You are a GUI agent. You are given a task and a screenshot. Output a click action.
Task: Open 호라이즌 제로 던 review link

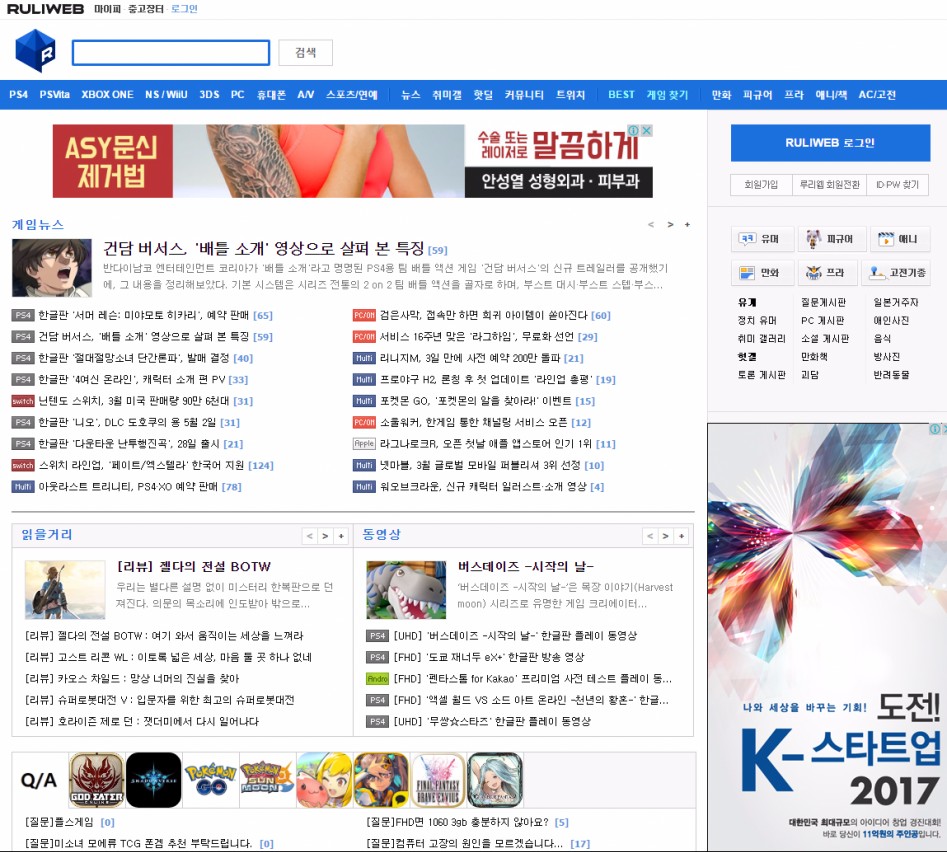[x=142, y=722]
